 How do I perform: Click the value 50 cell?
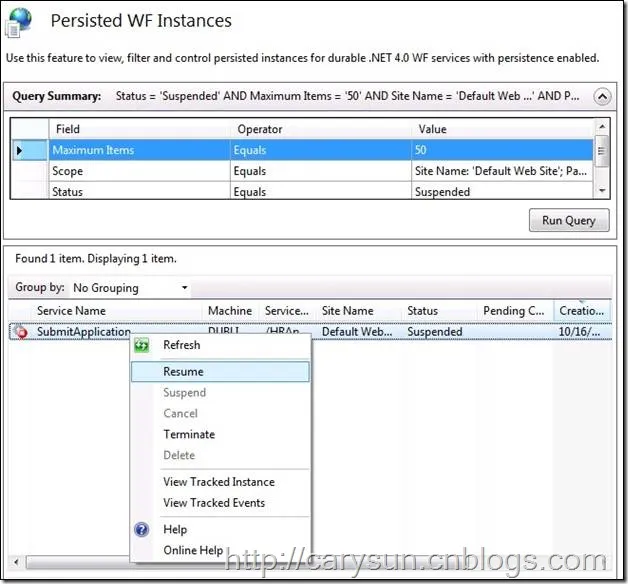pos(502,151)
